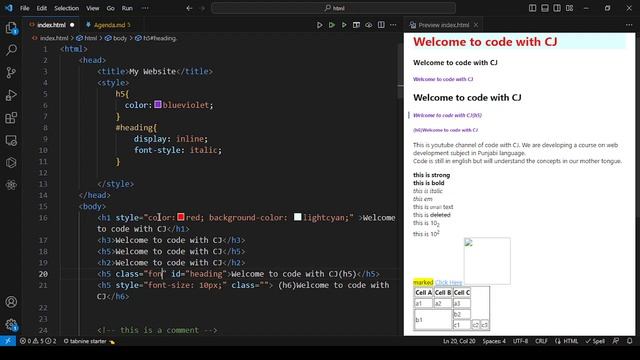Open Run and Debug view
The width and height of the screenshot is (640, 360).
(11, 95)
